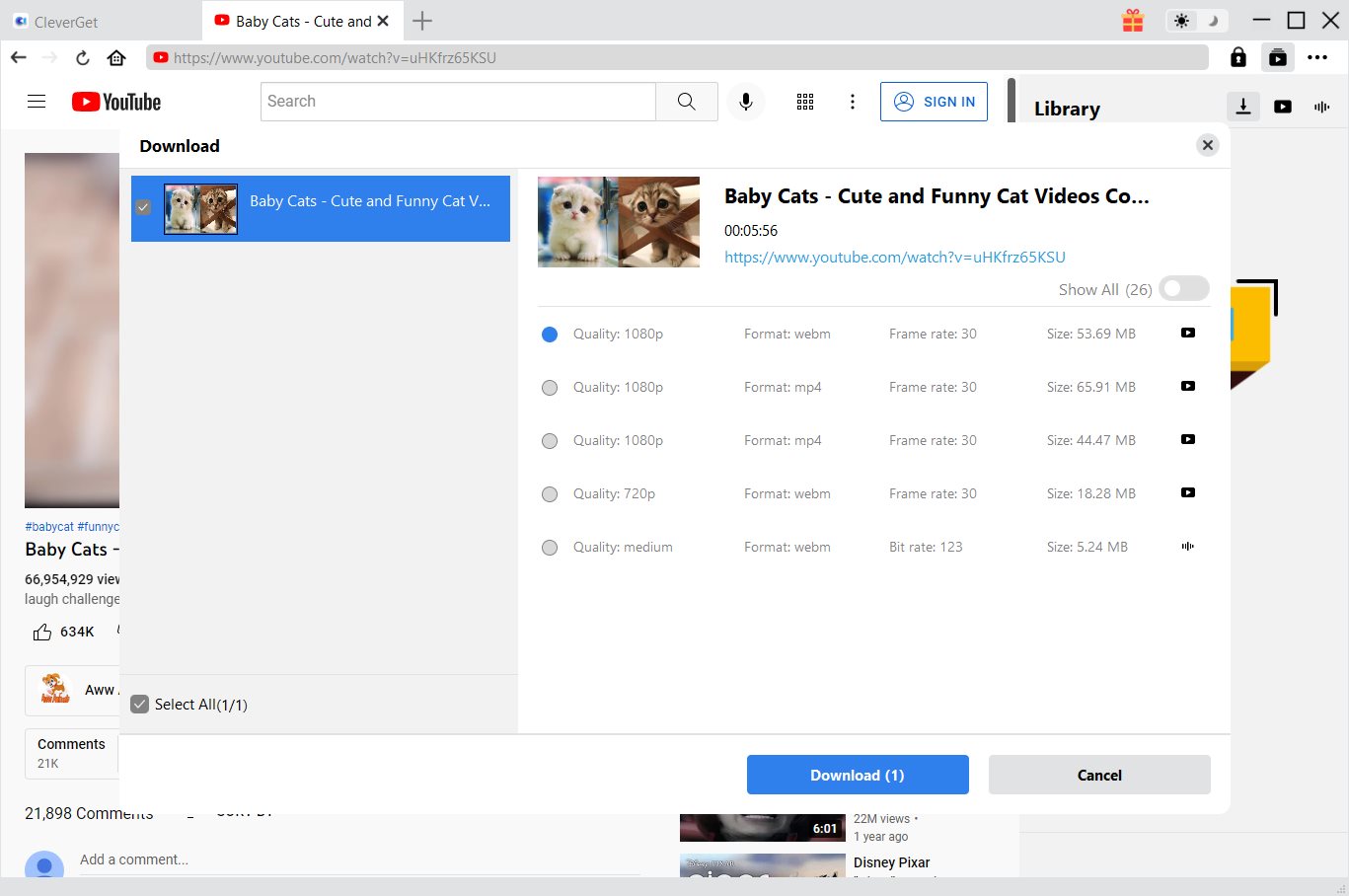Select the 65.91 MB 1080p mp4 option

[x=550, y=388]
